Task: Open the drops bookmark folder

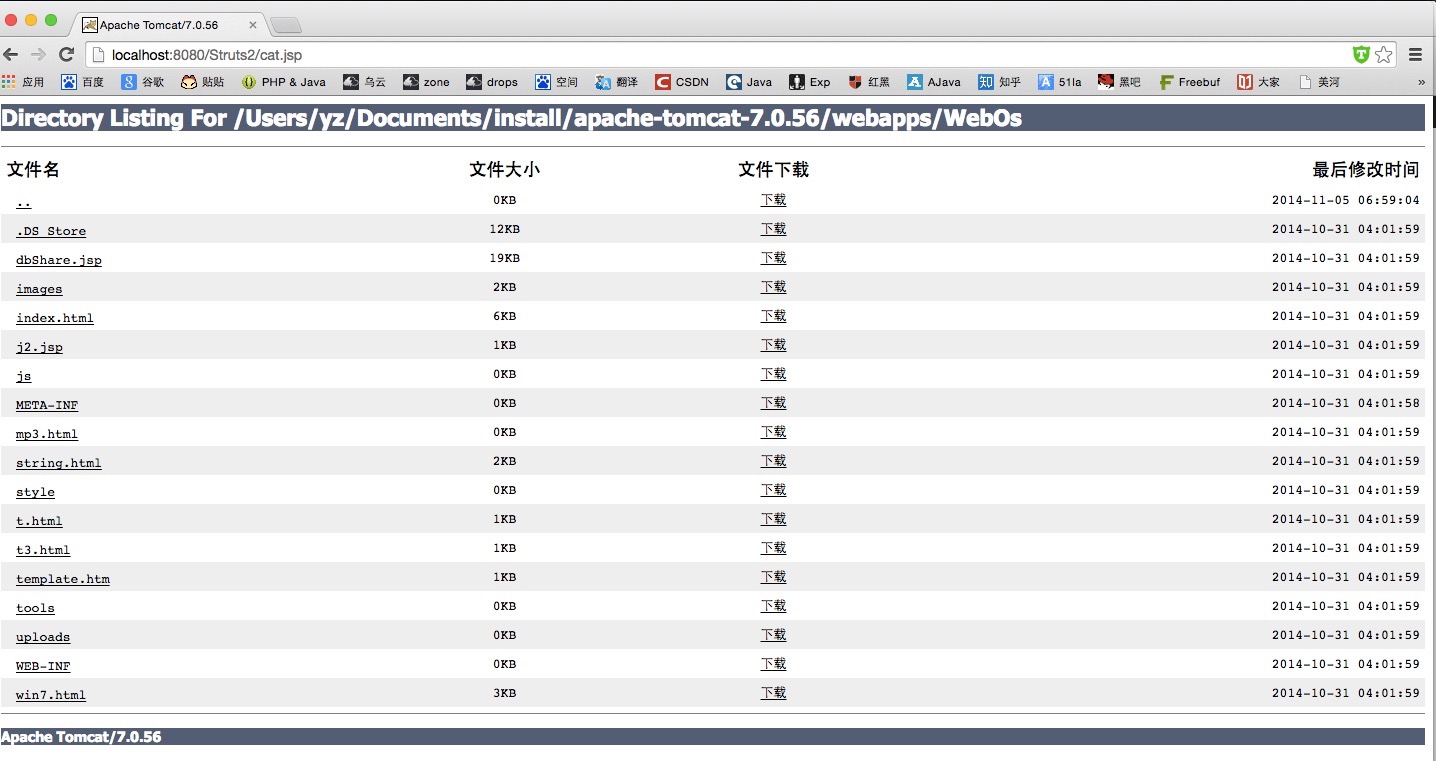Action: pos(492,82)
